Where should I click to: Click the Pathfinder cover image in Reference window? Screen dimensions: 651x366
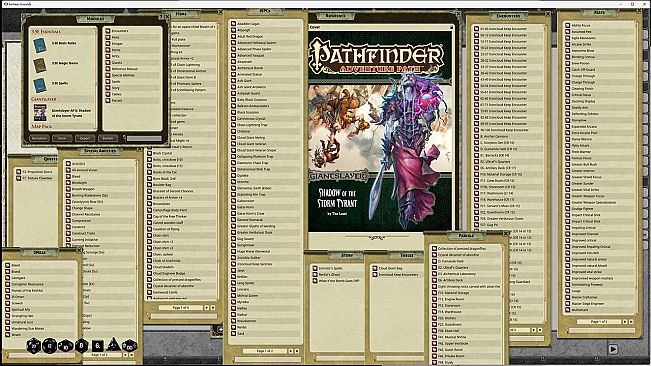click(x=380, y=131)
